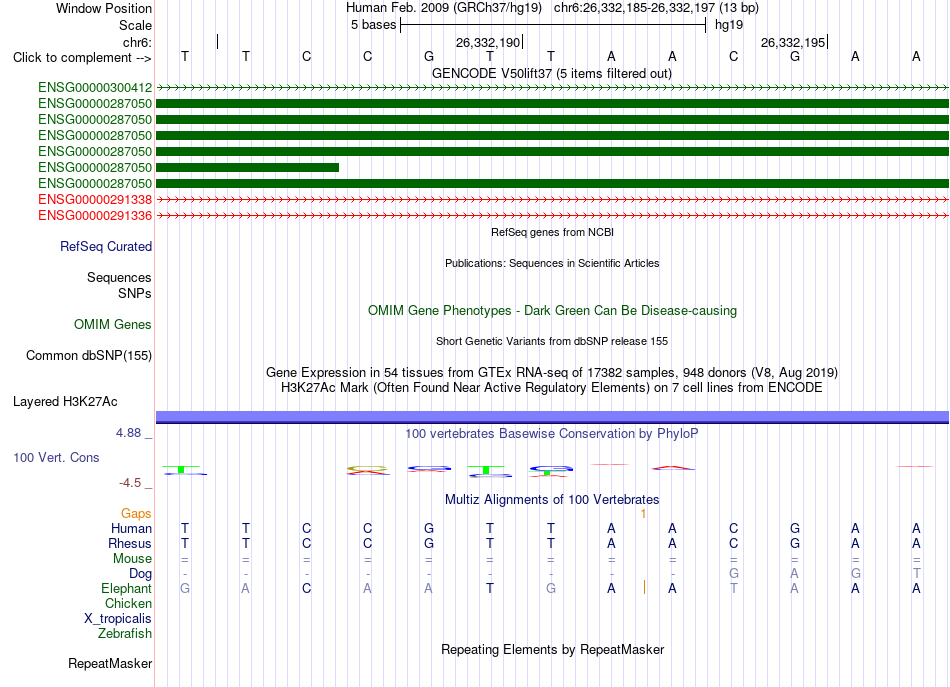This screenshot has height=687, width=950.
Task: Open 'Short Genetic Variants from dbSNP release 155'
Action: (x=552, y=341)
